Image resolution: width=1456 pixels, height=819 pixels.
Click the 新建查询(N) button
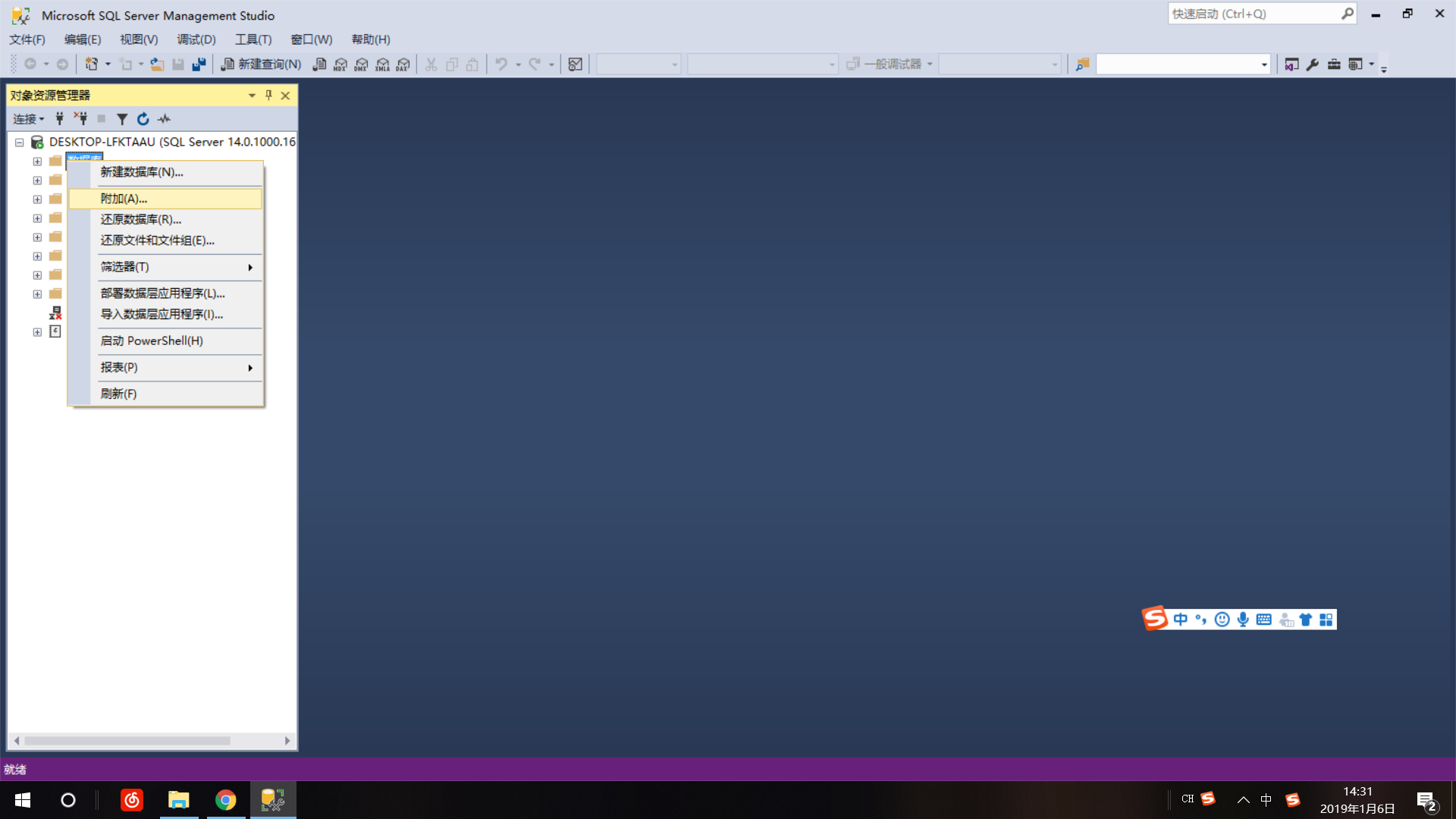261,64
